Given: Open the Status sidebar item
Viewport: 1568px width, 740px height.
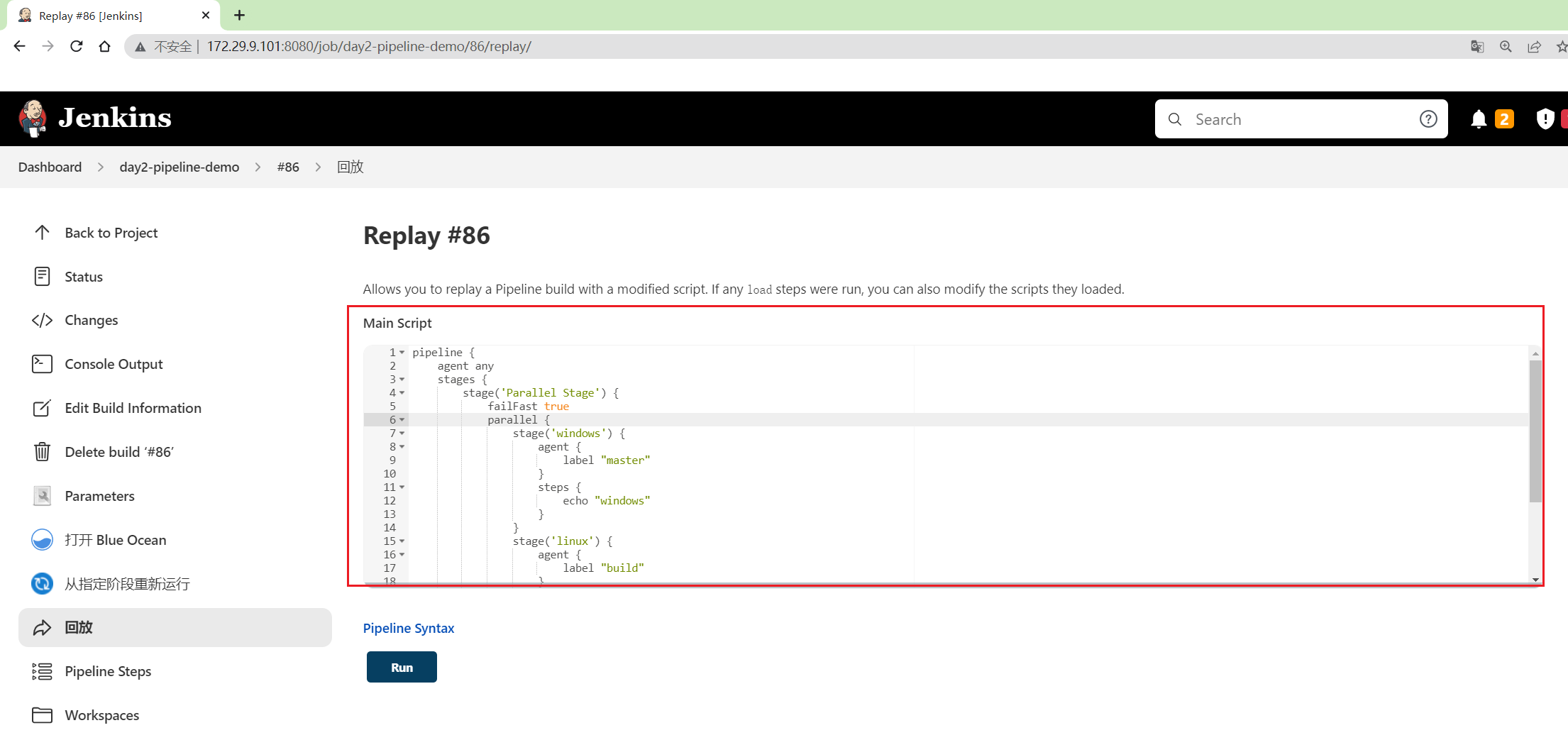Looking at the screenshot, I should (175, 277).
